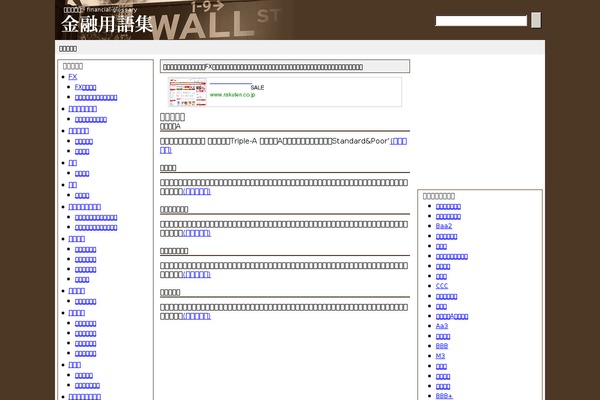Open the Aa3 link in right list
Viewport: 600px width, 400px height.
(x=442, y=326)
